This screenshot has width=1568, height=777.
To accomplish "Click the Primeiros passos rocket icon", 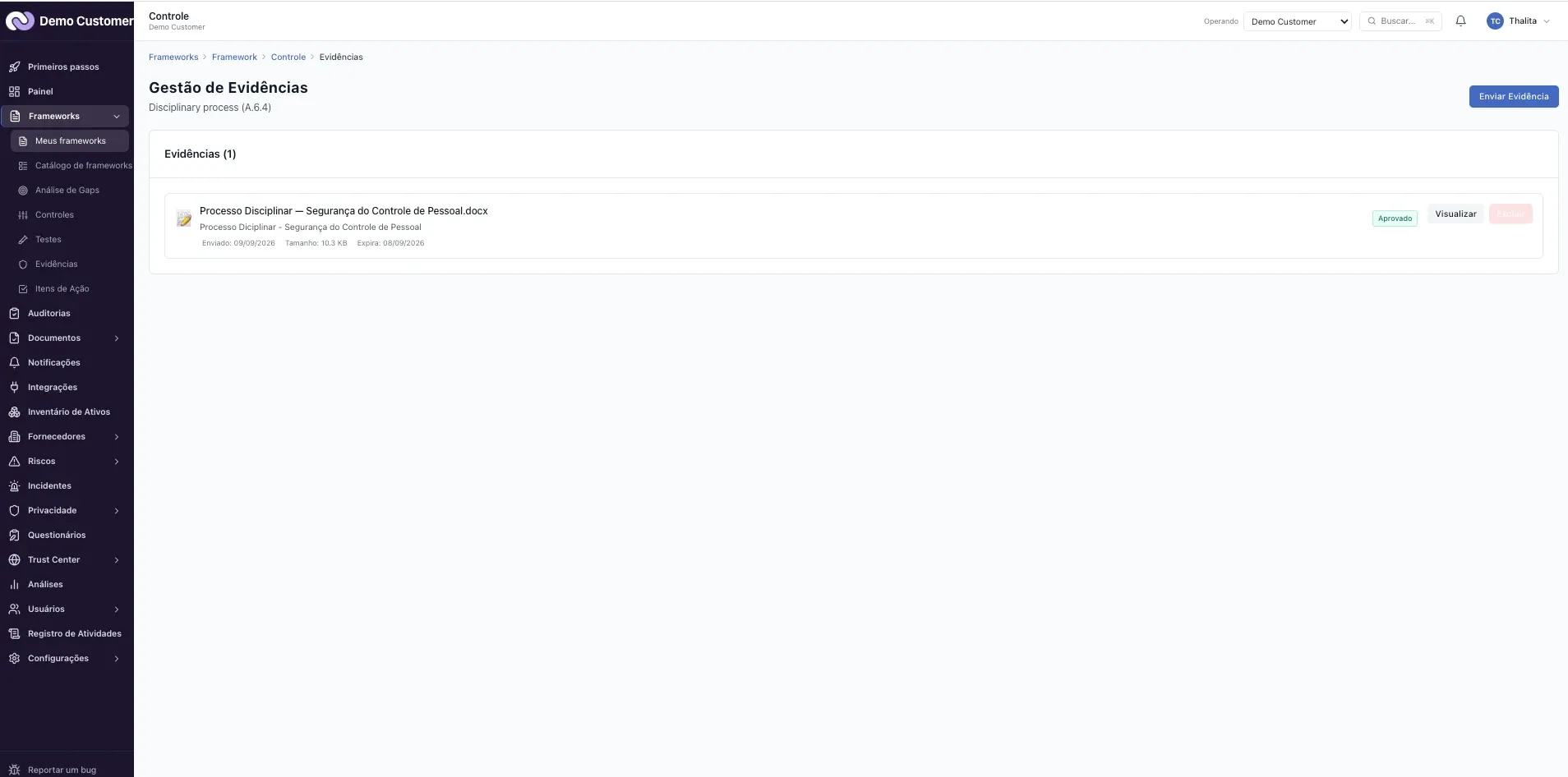I will pos(14,67).
